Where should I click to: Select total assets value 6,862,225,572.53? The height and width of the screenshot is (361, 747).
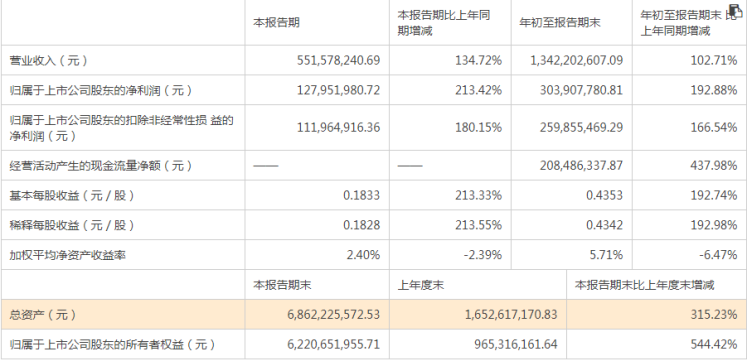[x=334, y=315]
